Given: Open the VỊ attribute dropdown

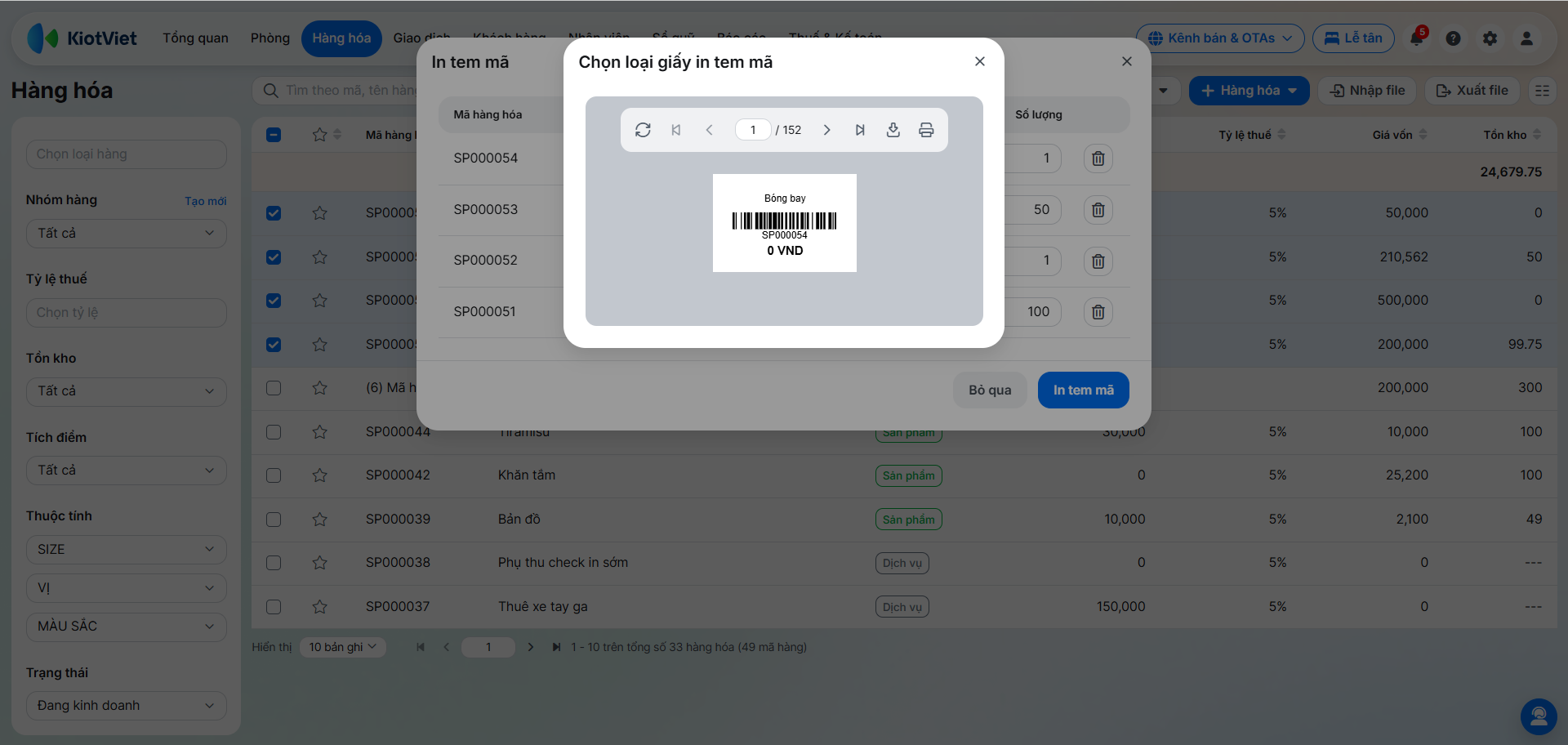Looking at the screenshot, I should 127,588.
